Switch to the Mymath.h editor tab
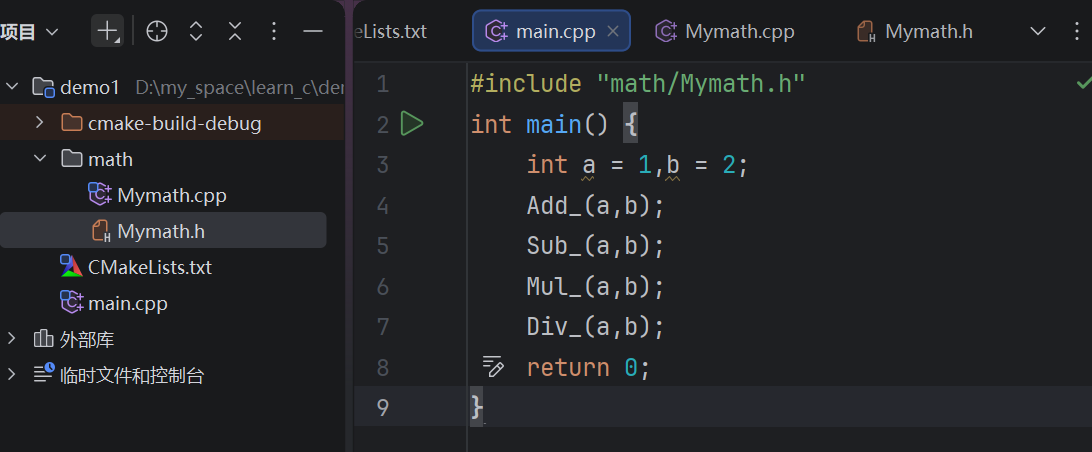 [914, 31]
